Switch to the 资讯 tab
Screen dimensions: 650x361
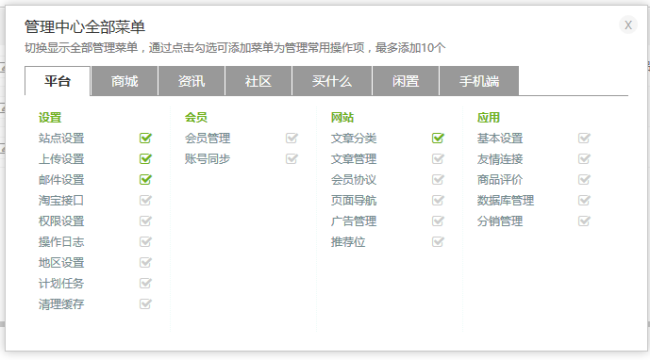point(192,81)
